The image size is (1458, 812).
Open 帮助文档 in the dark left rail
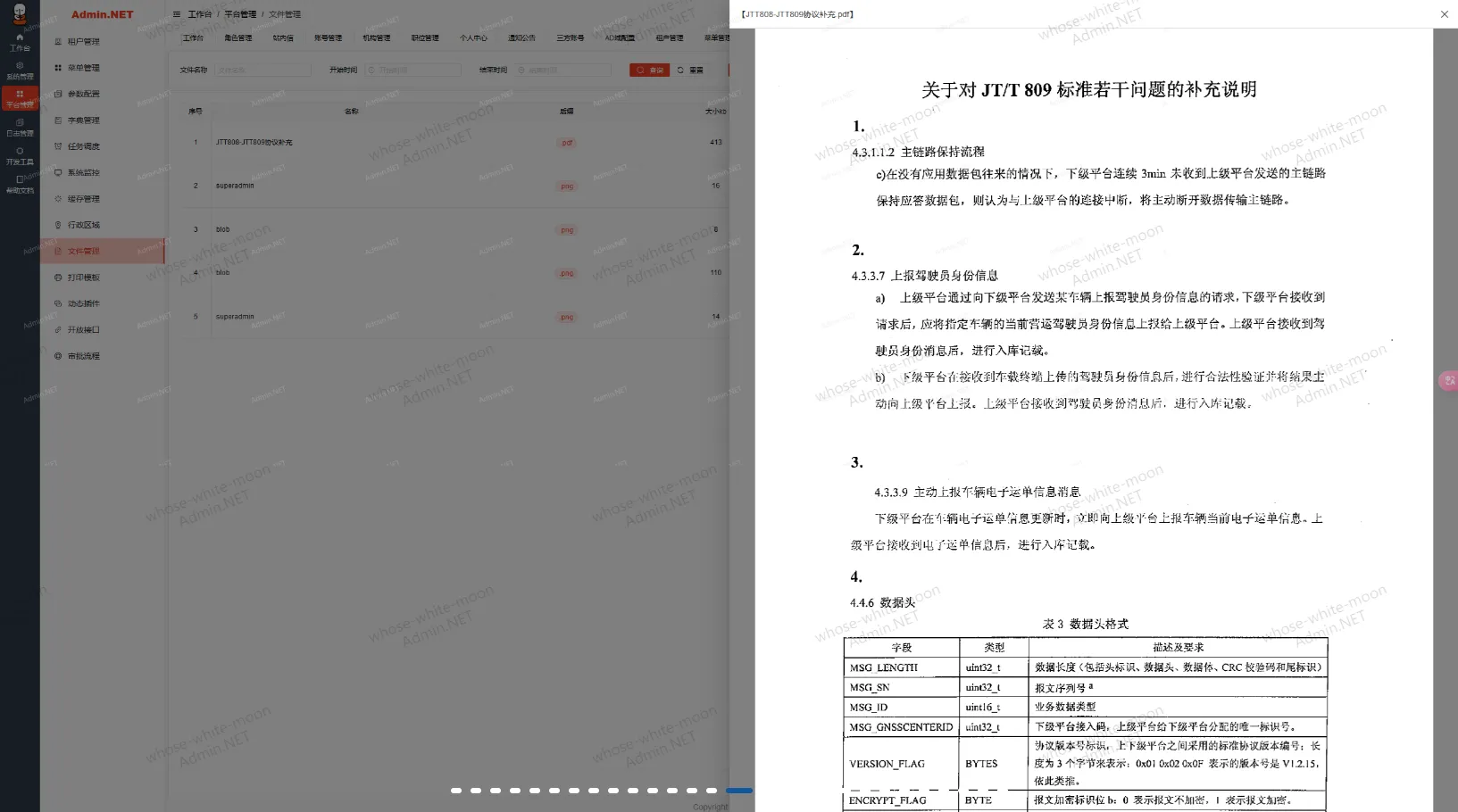20,185
